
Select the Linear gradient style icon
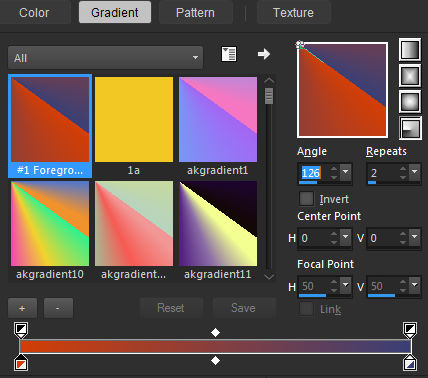[410, 49]
